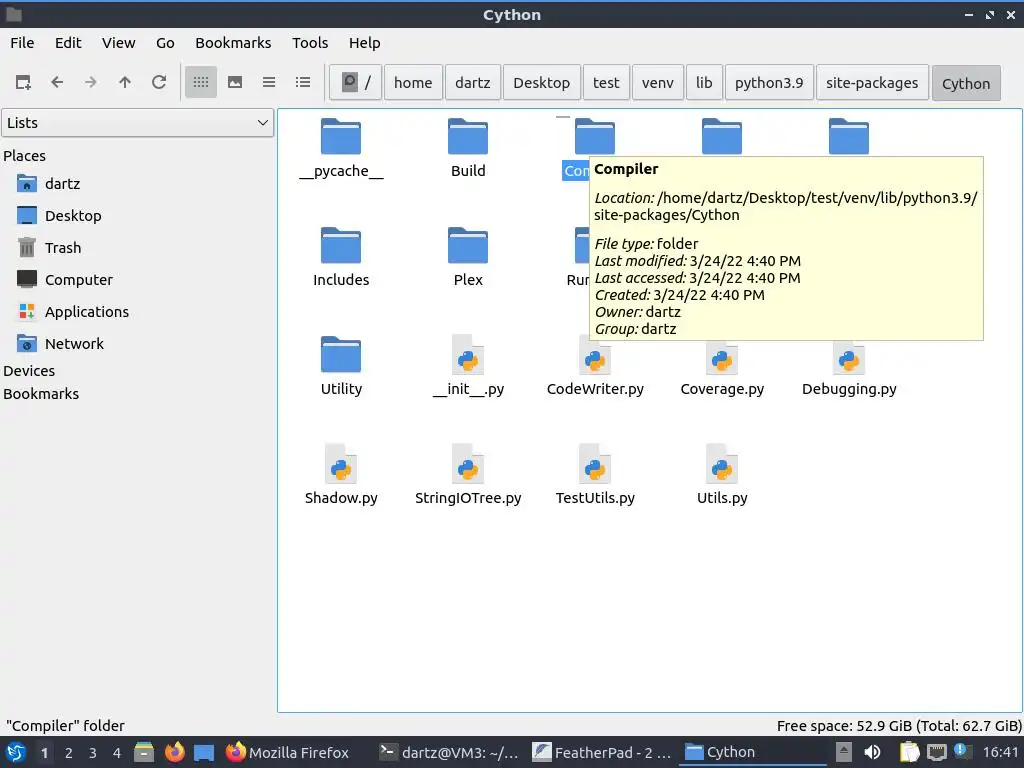Image resolution: width=1024 pixels, height=768 pixels.
Task: Select the Utility folder icon
Action: point(341,354)
